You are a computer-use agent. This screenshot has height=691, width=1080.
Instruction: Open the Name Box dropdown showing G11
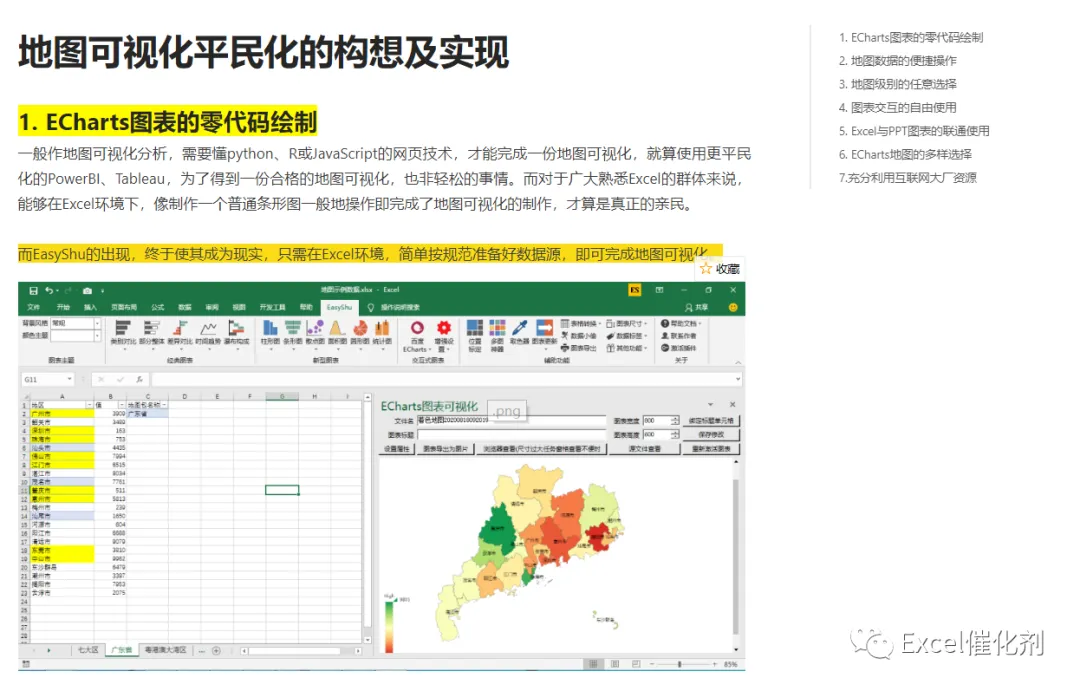click(x=69, y=379)
